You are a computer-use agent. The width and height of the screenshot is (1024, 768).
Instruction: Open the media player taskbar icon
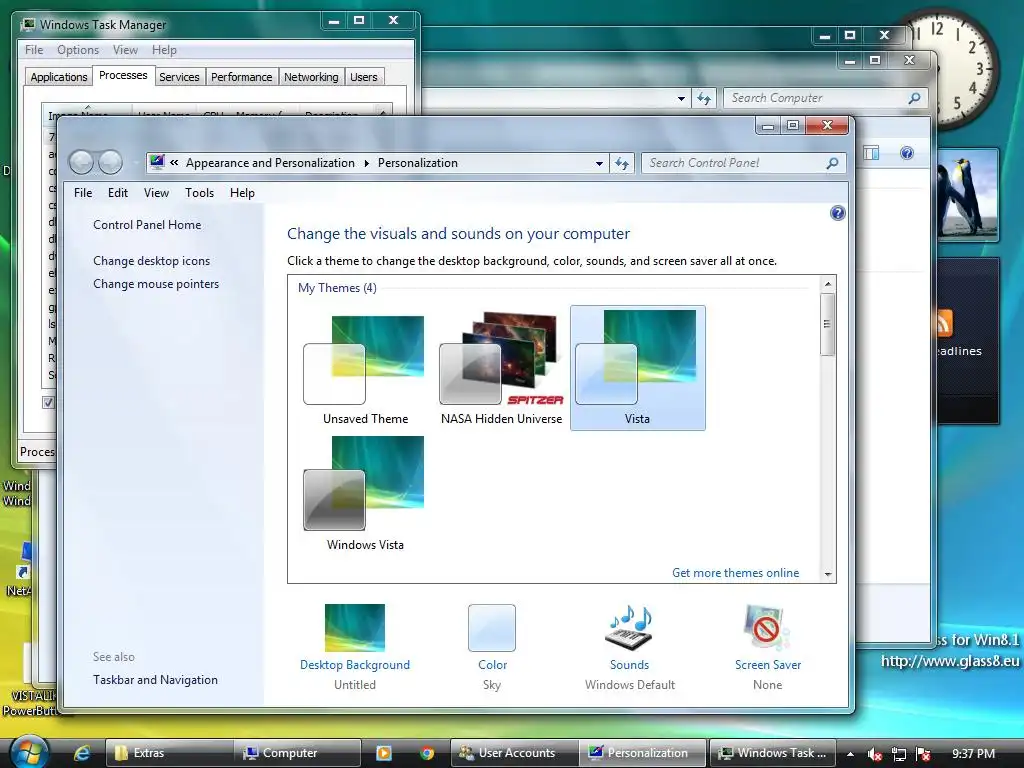tap(384, 753)
